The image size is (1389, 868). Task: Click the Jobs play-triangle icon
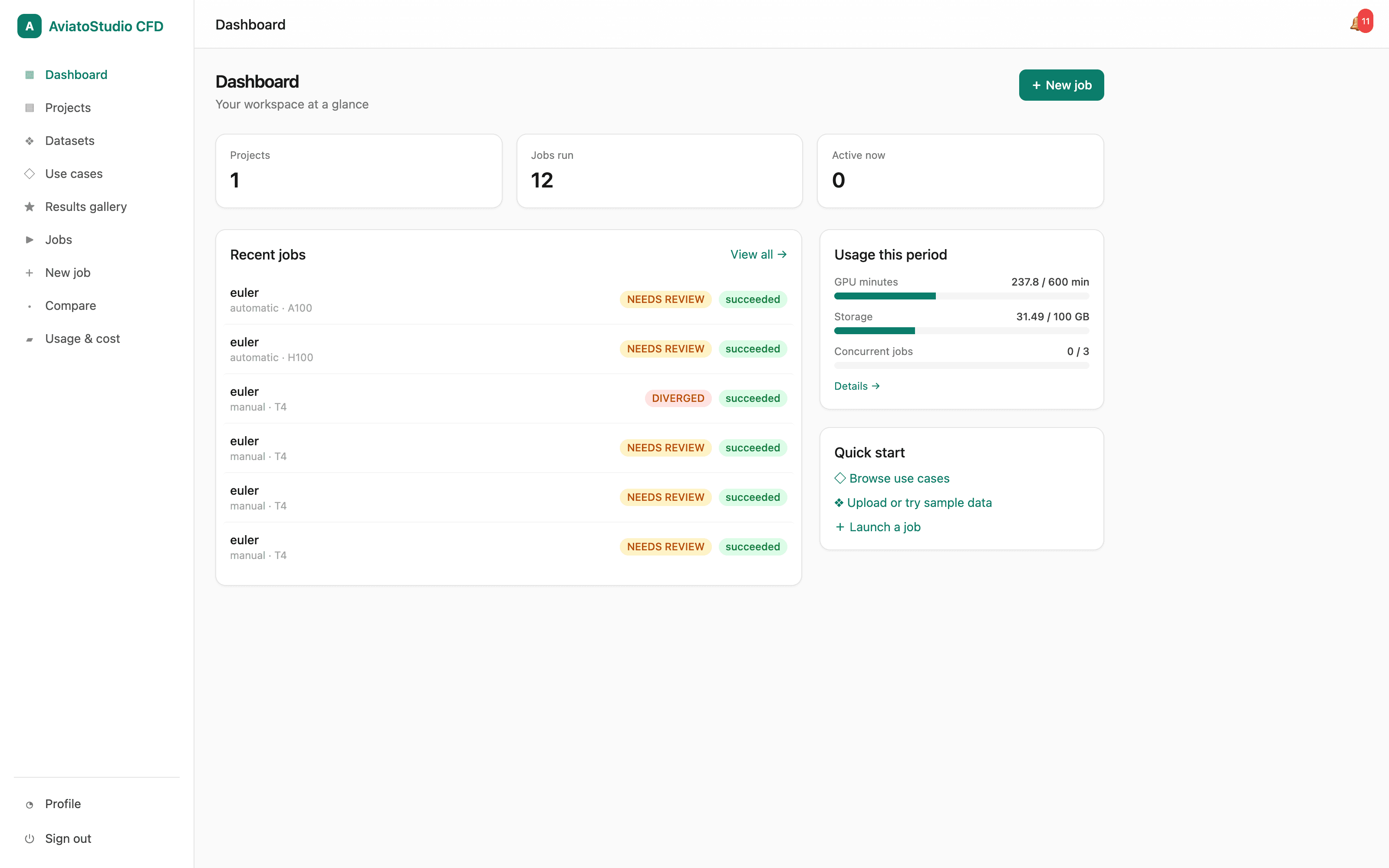29,240
